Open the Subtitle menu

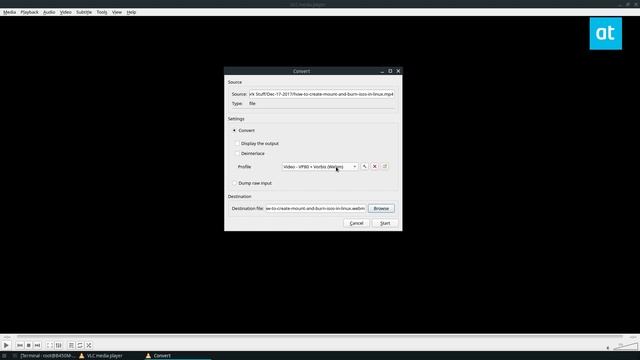click(x=84, y=12)
